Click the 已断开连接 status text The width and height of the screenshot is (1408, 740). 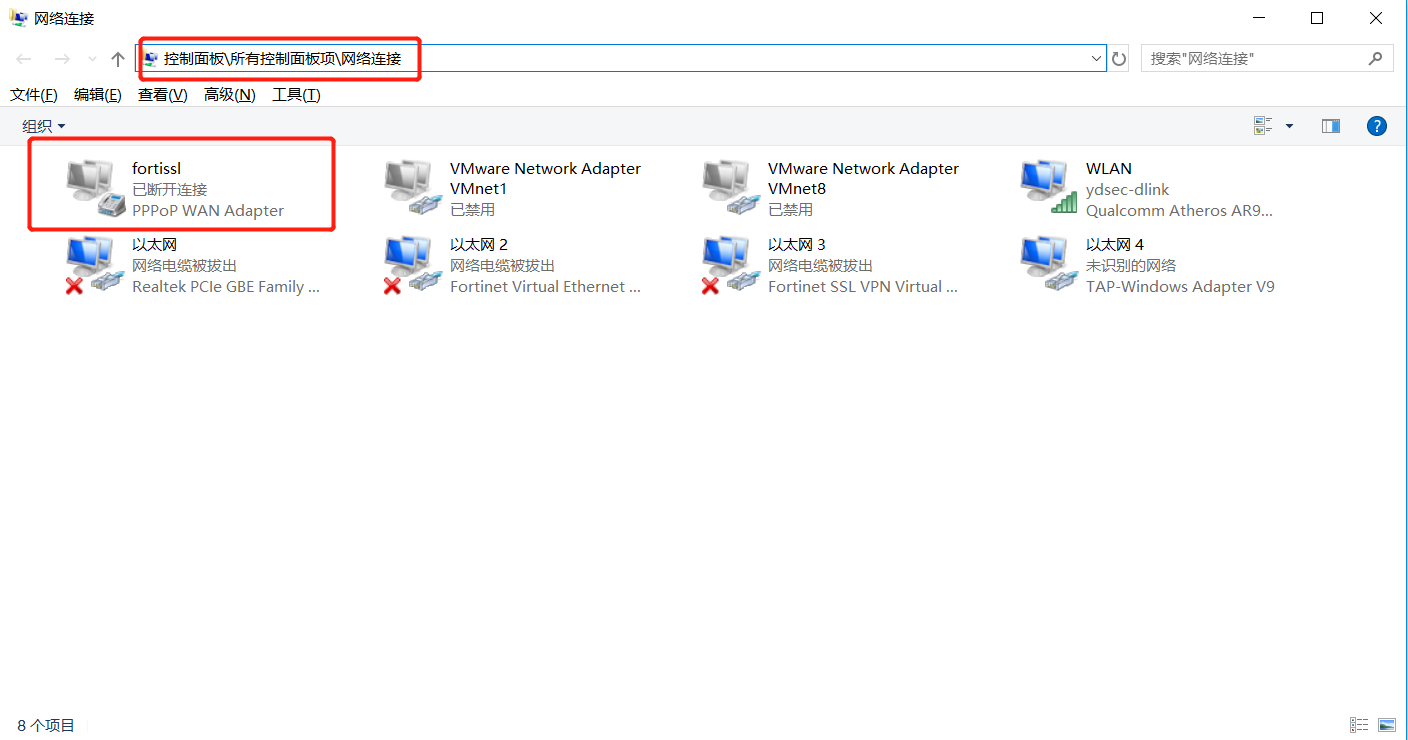170,190
